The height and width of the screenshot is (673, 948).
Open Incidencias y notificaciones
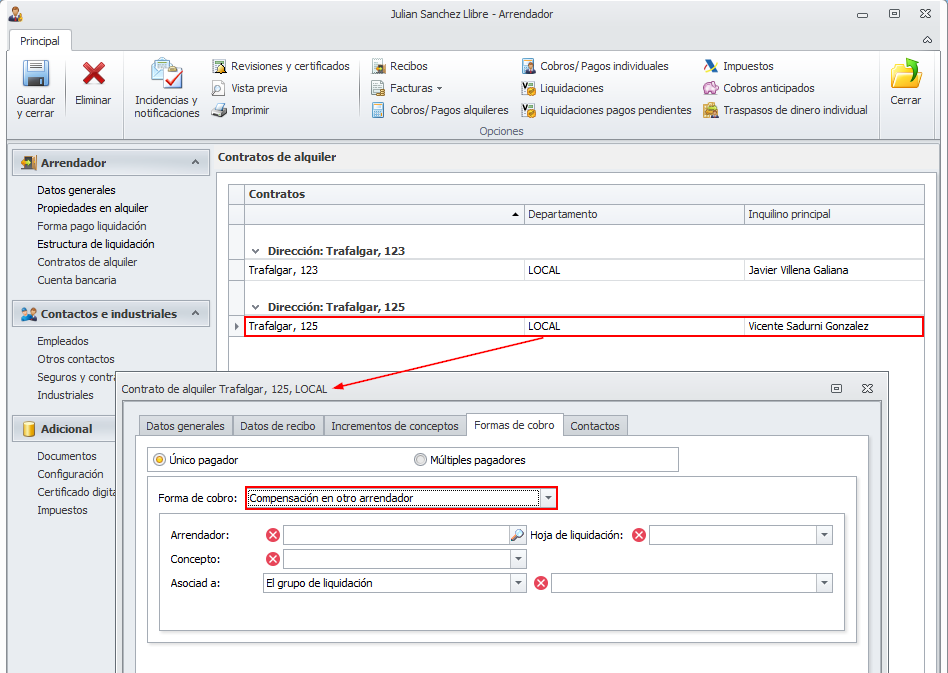point(166,89)
